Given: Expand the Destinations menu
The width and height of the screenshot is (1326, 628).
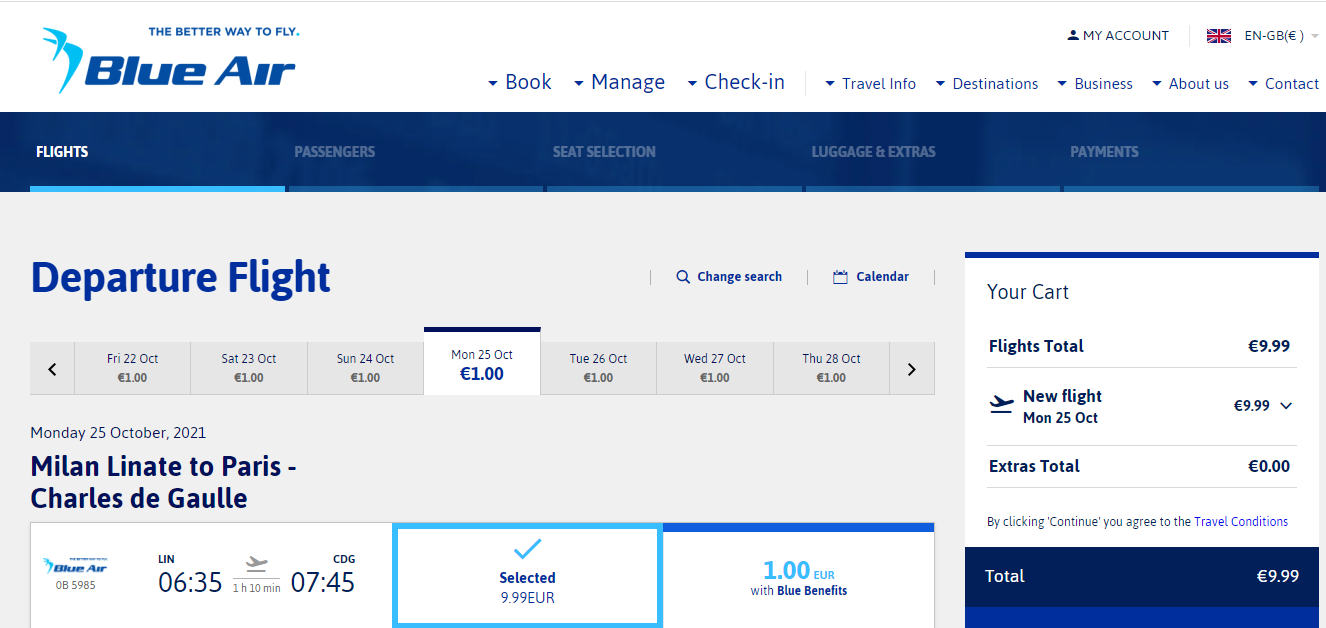Looking at the screenshot, I should [986, 84].
